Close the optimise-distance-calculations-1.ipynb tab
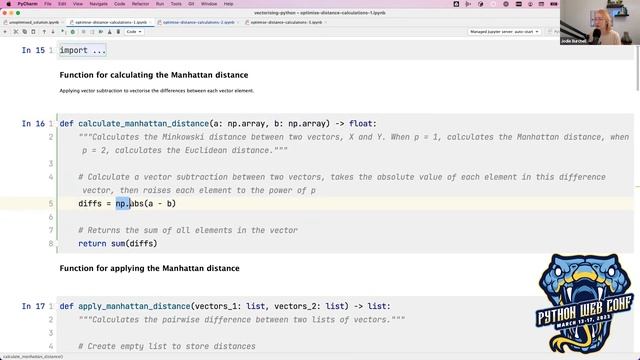Viewport: 640px width, 360px height. (151, 22)
